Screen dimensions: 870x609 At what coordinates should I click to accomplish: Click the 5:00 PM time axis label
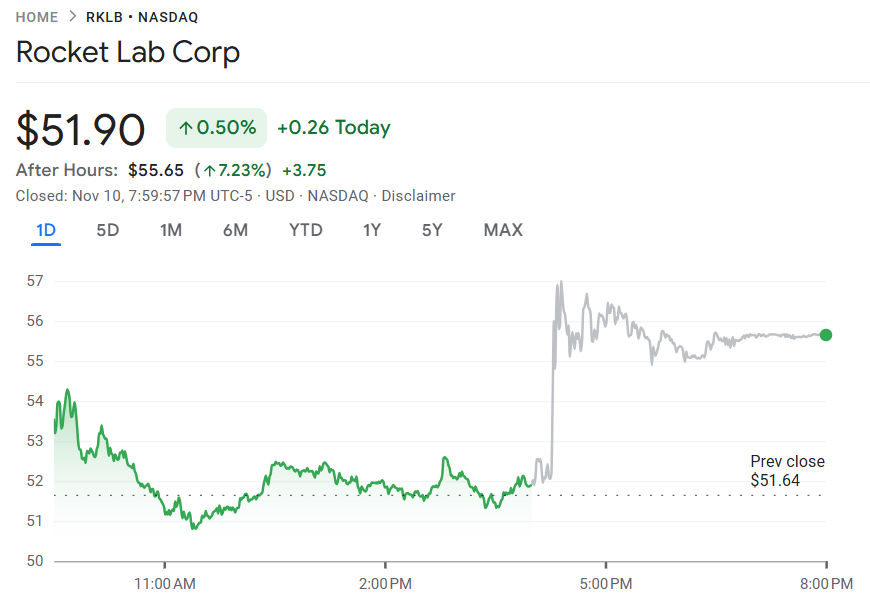click(x=607, y=582)
